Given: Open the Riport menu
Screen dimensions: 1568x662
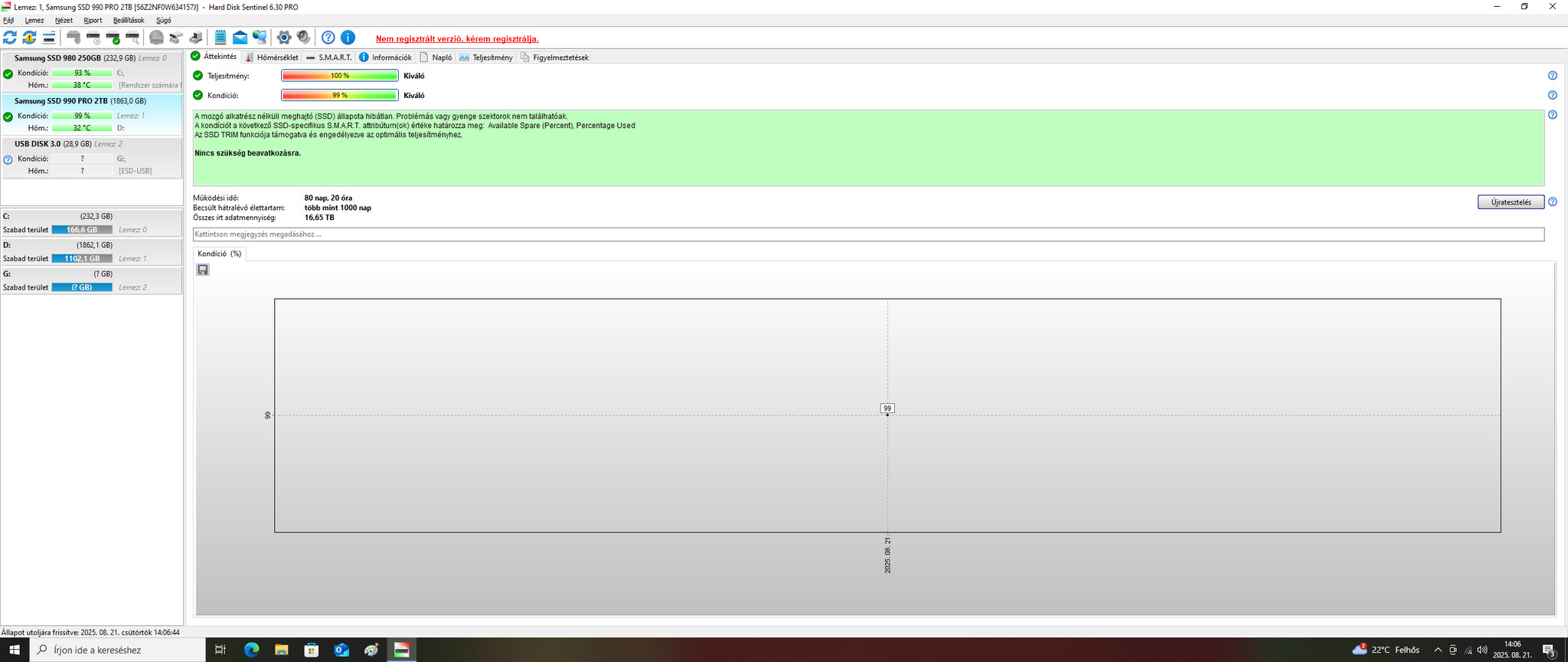Looking at the screenshot, I should [x=93, y=21].
